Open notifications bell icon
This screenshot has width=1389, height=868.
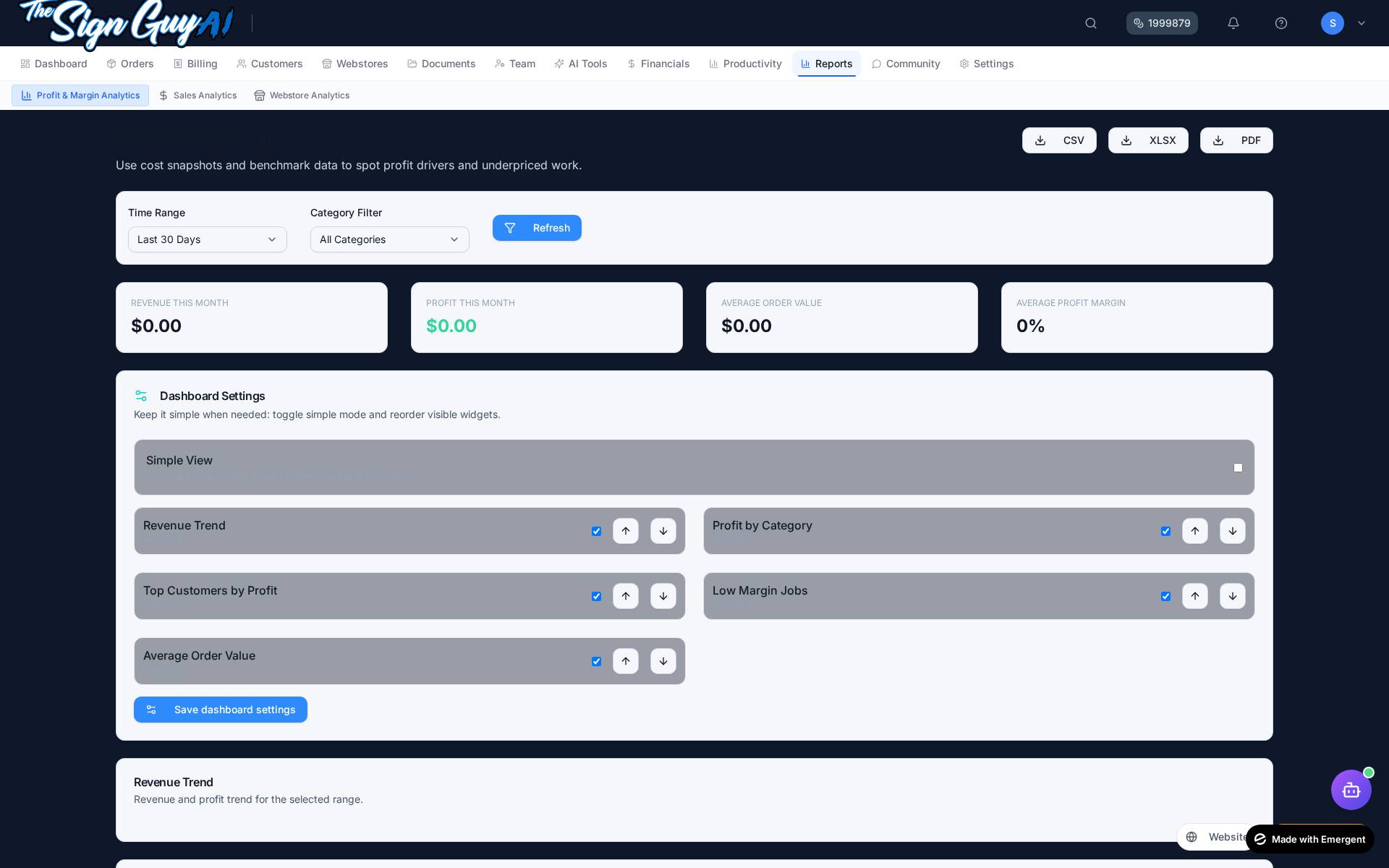[1233, 23]
